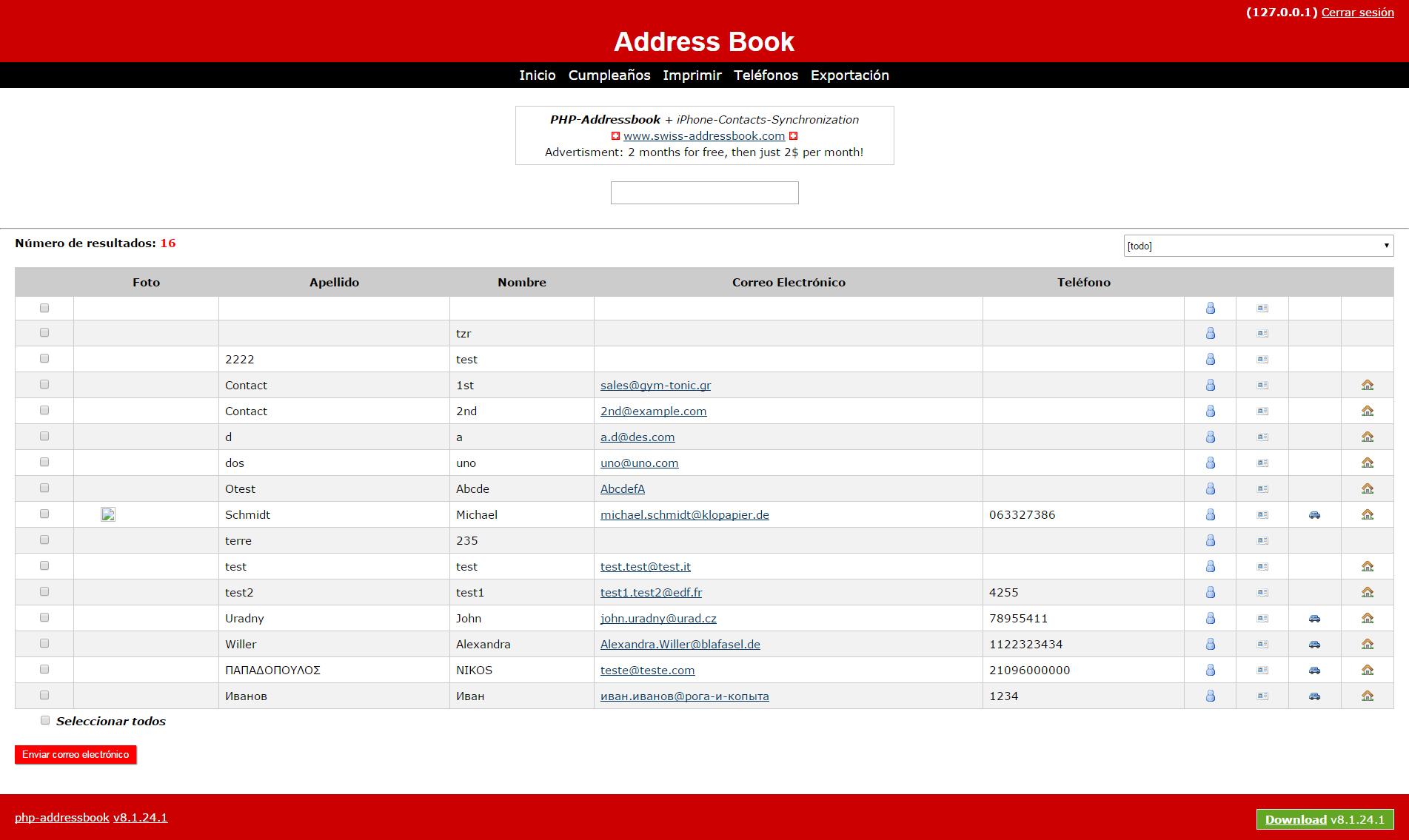This screenshot has height=840, width=1409.
Task: Click the house icon for the Иванов row
Action: 1368,696
